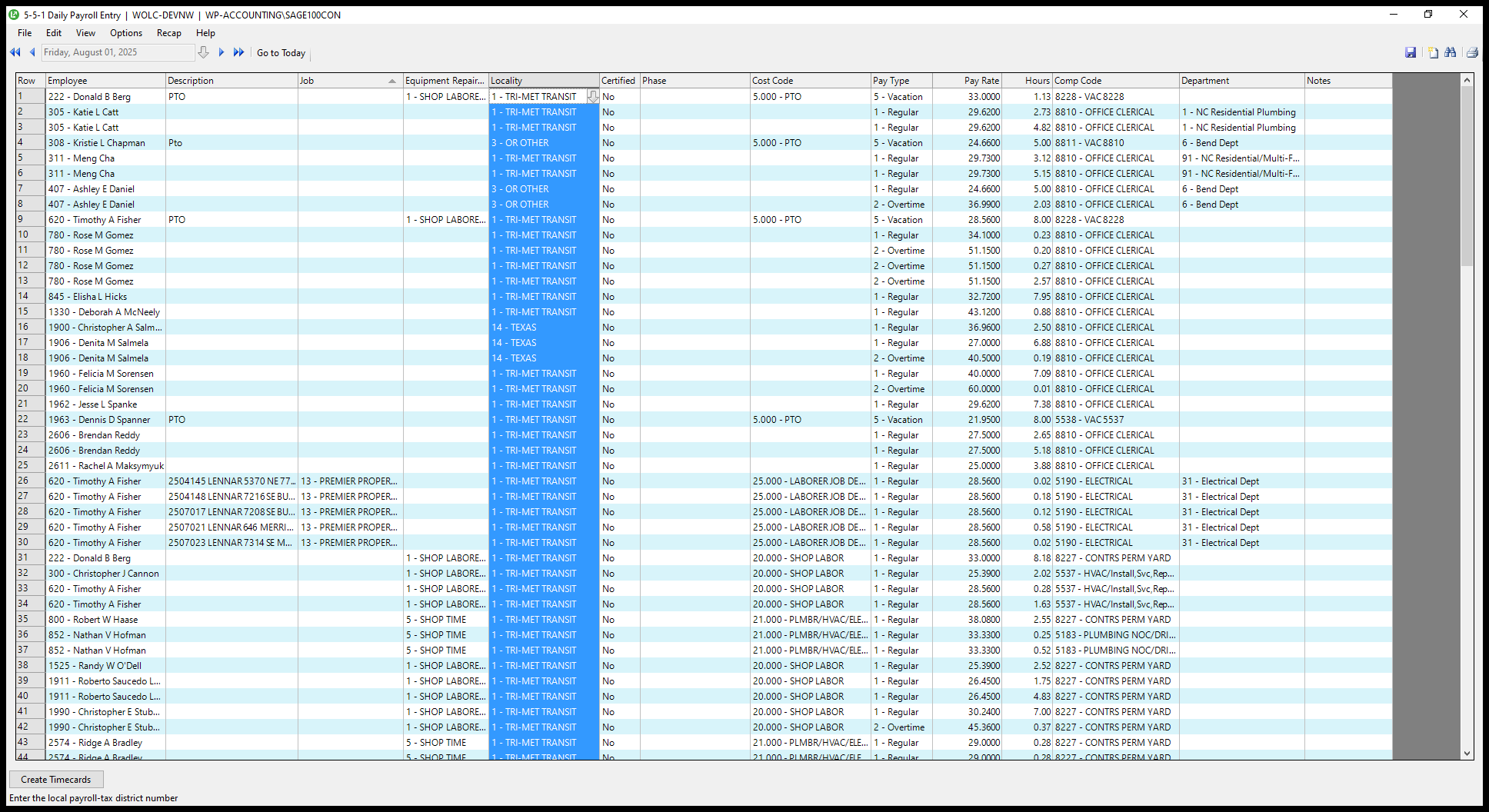1489x812 pixels.
Task: Open the Locality dropdown in row 1
Action: (x=592, y=97)
